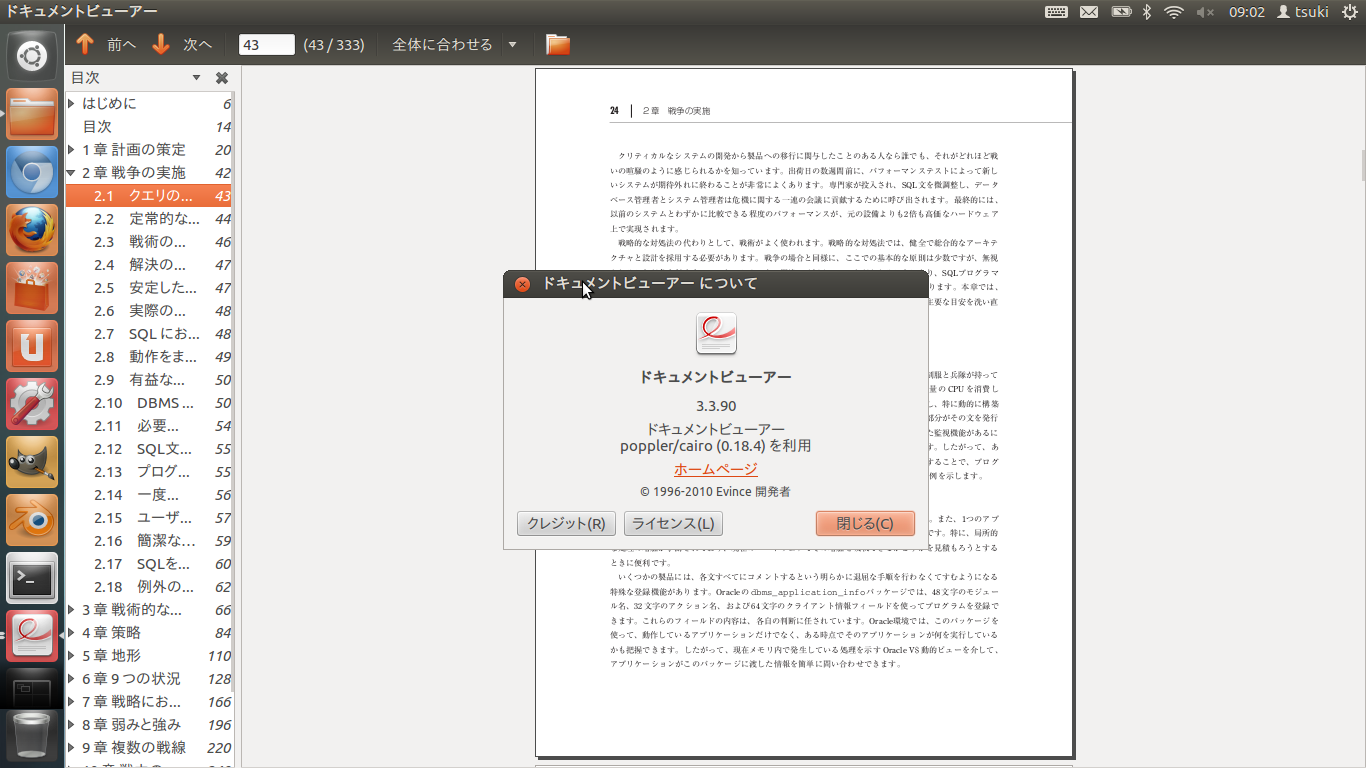Launch Blender from the launcher
The image size is (1366, 768).
(x=32, y=520)
